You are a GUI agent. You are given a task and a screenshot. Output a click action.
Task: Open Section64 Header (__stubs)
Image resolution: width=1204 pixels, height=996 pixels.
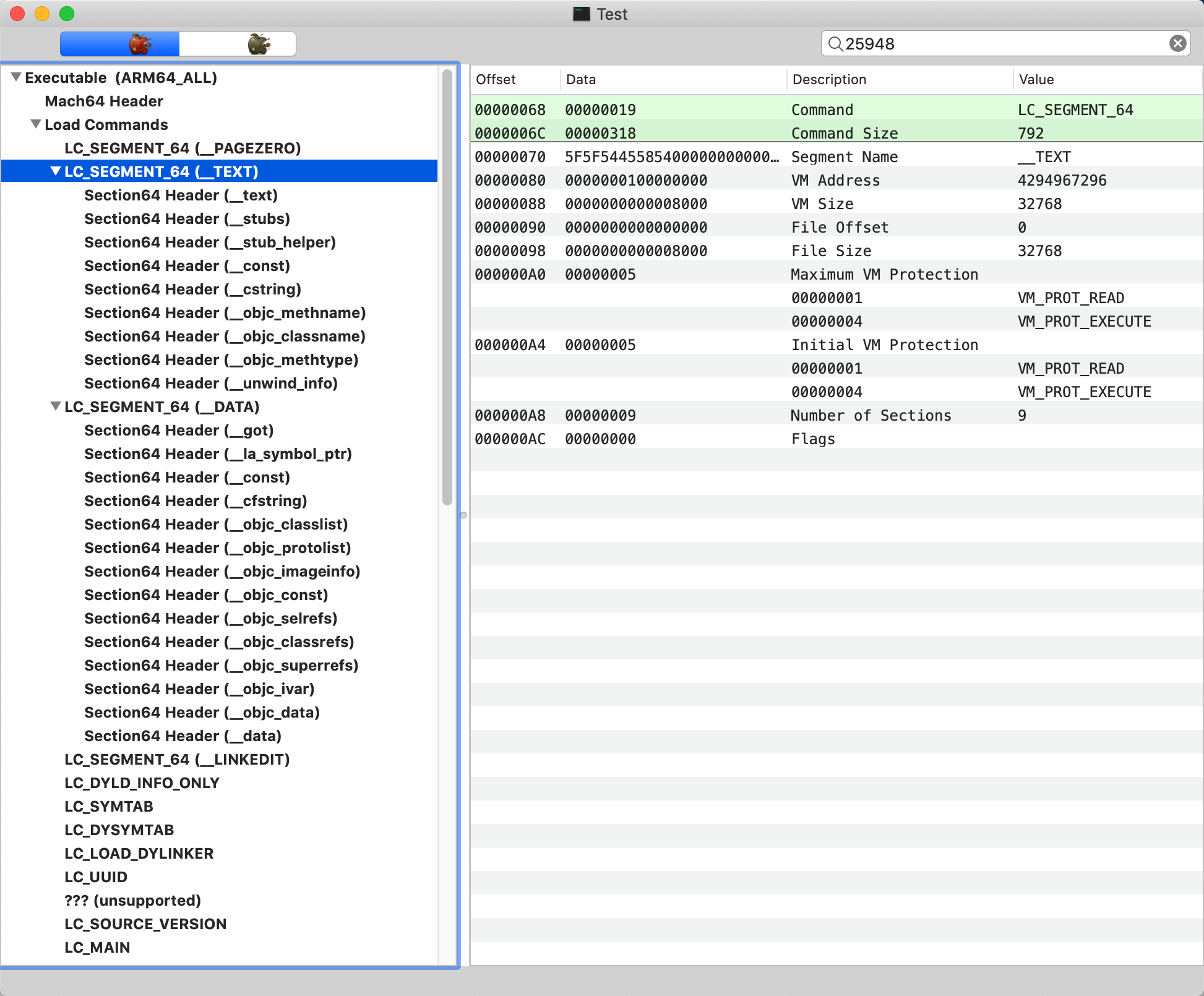click(x=187, y=218)
